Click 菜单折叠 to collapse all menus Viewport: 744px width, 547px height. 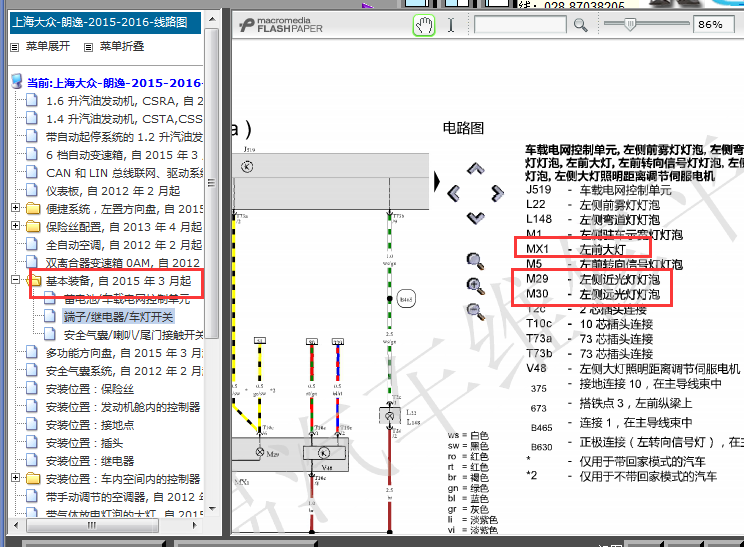coord(122,46)
